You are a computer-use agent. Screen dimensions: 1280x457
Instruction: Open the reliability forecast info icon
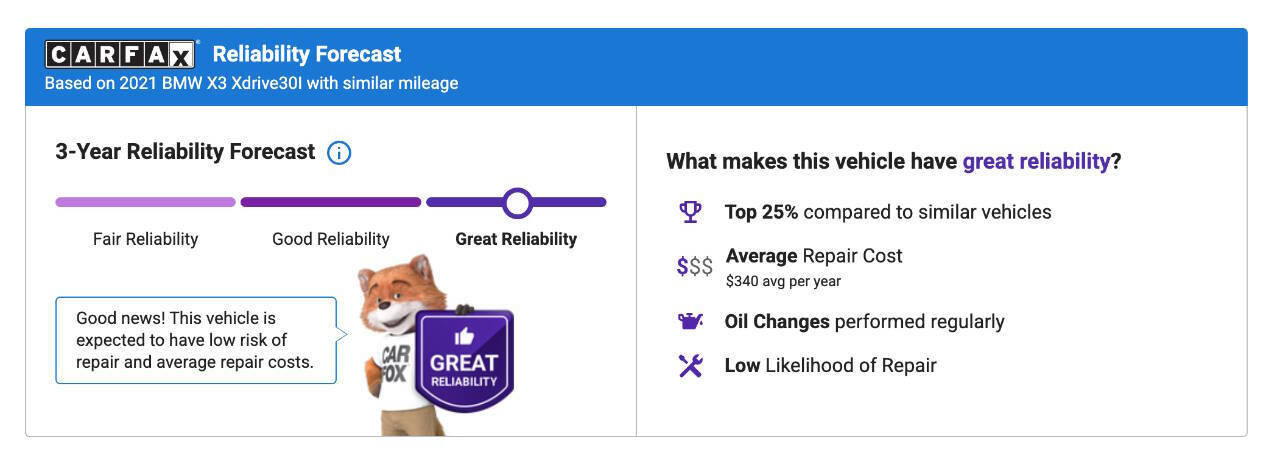pyautogui.click(x=339, y=153)
